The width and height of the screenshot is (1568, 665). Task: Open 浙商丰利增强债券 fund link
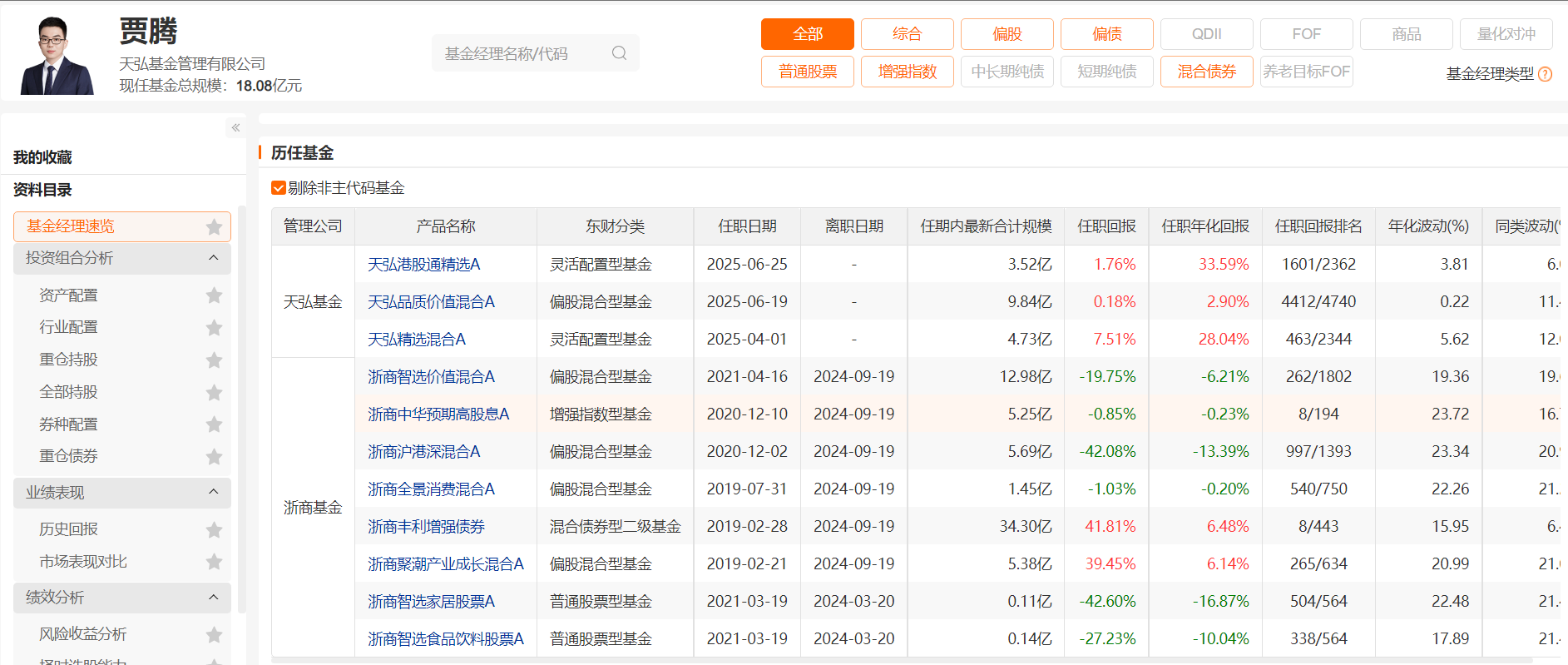pos(426,527)
